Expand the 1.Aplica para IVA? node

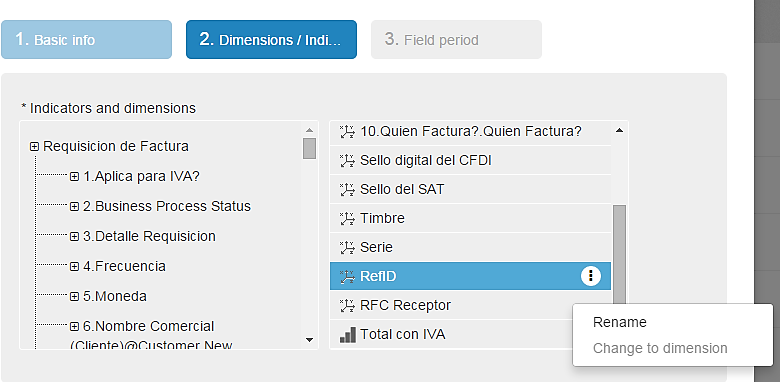[x=74, y=177]
